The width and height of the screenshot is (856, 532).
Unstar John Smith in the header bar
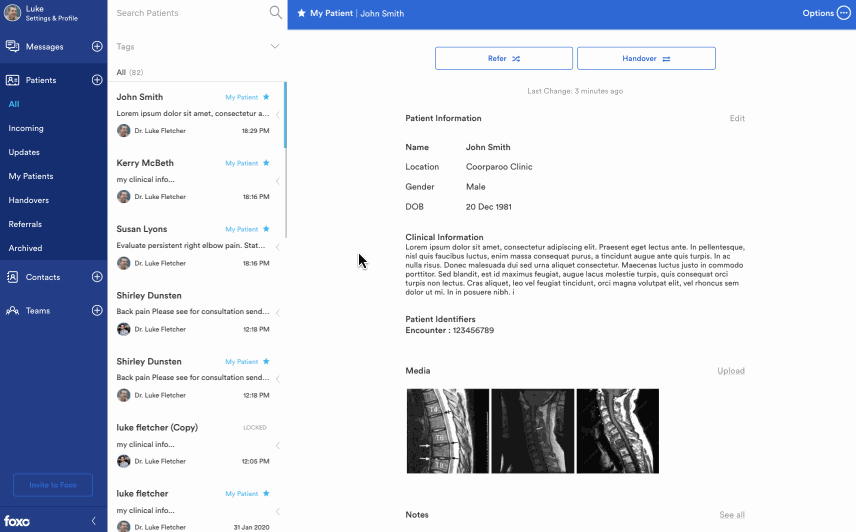301,14
